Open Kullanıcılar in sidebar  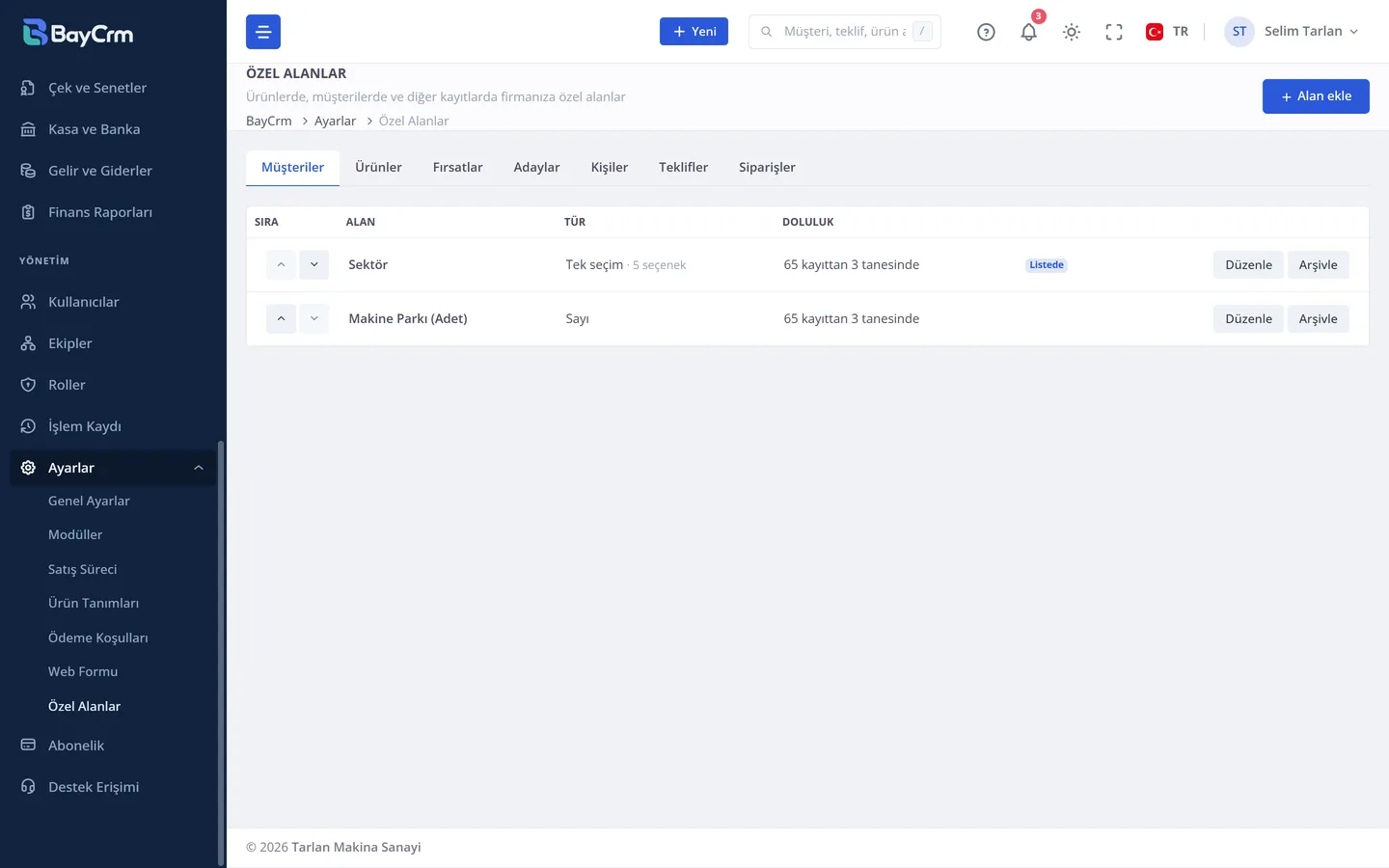tap(113, 302)
